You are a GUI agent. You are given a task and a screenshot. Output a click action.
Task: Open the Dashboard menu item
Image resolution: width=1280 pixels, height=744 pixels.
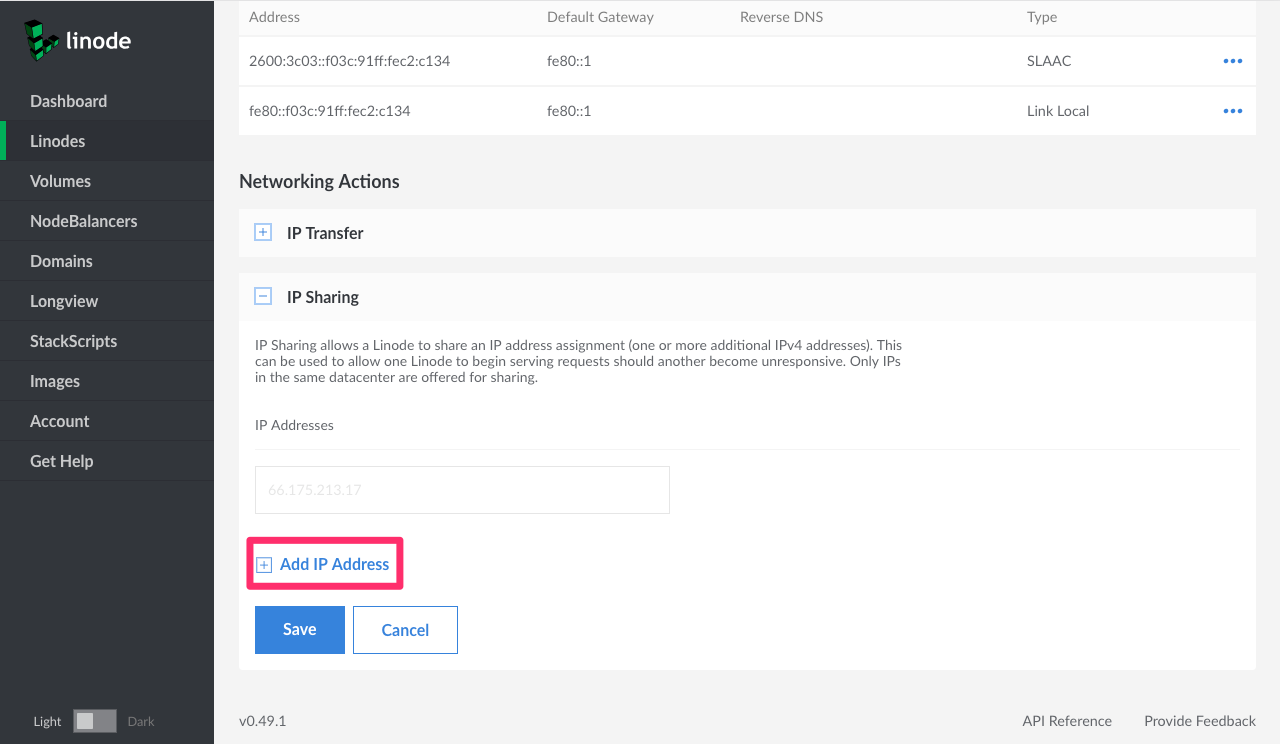(x=68, y=101)
